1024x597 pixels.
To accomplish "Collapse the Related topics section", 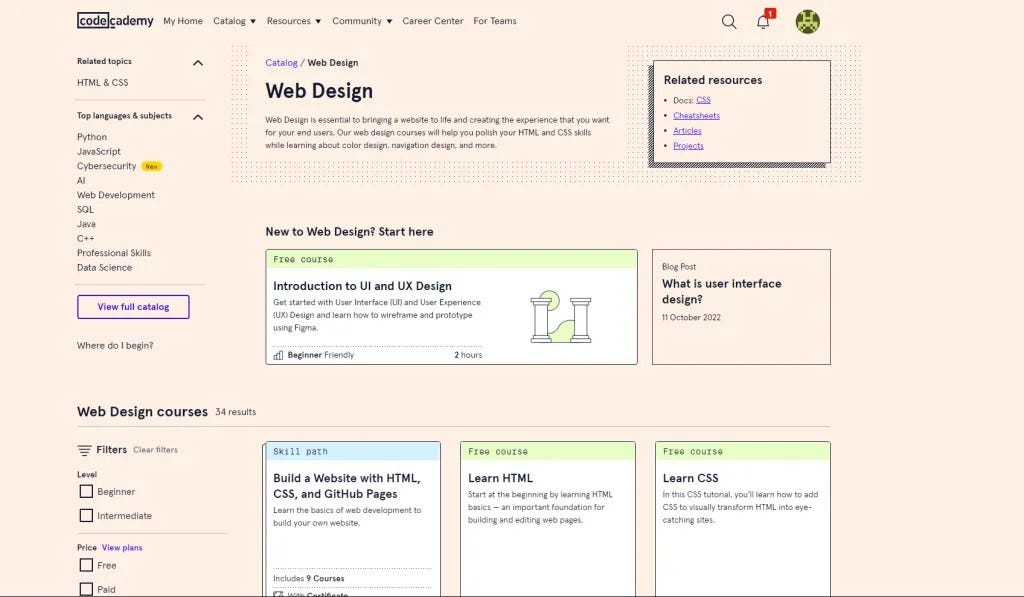I will click(x=197, y=62).
